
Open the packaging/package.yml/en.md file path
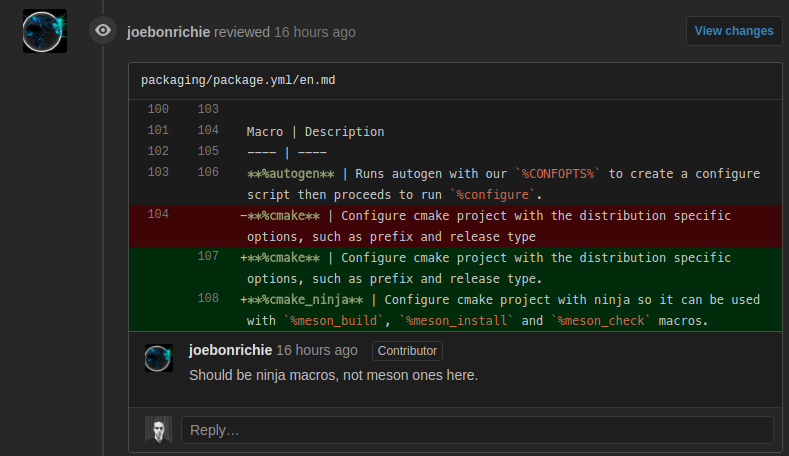pos(238,81)
